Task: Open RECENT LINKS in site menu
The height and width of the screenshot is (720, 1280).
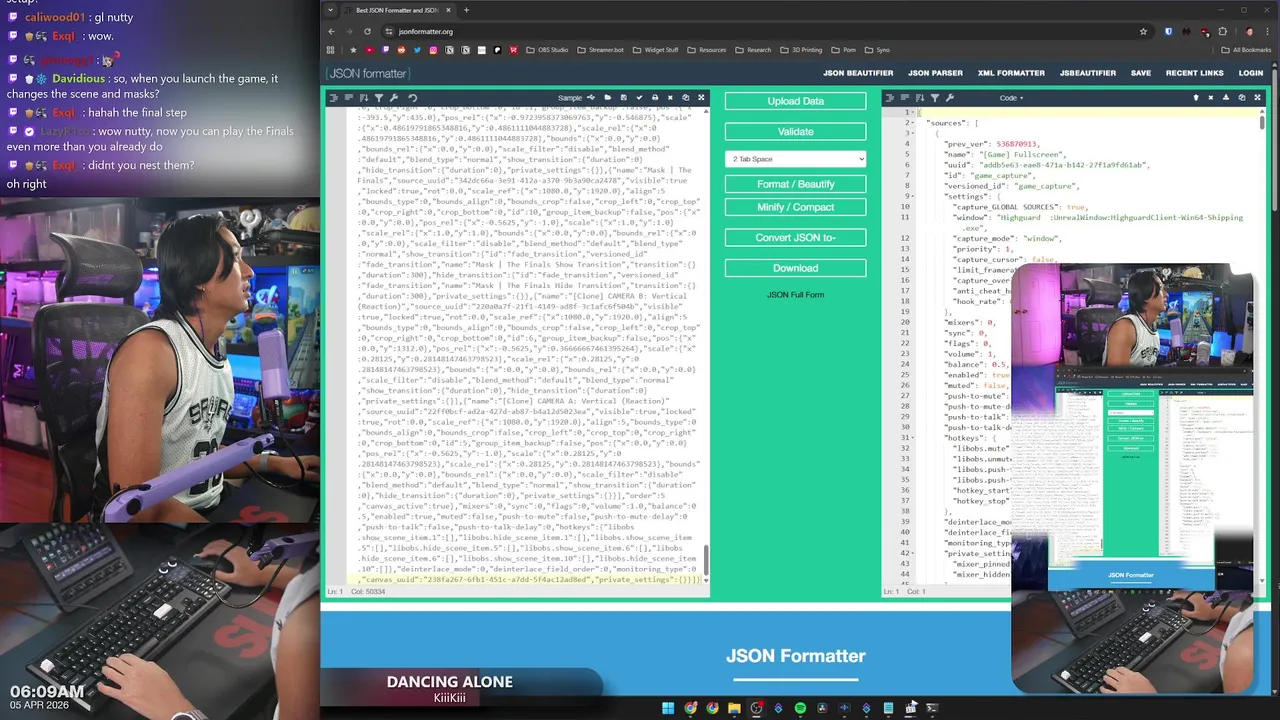Action: [x=1194, y=73]
